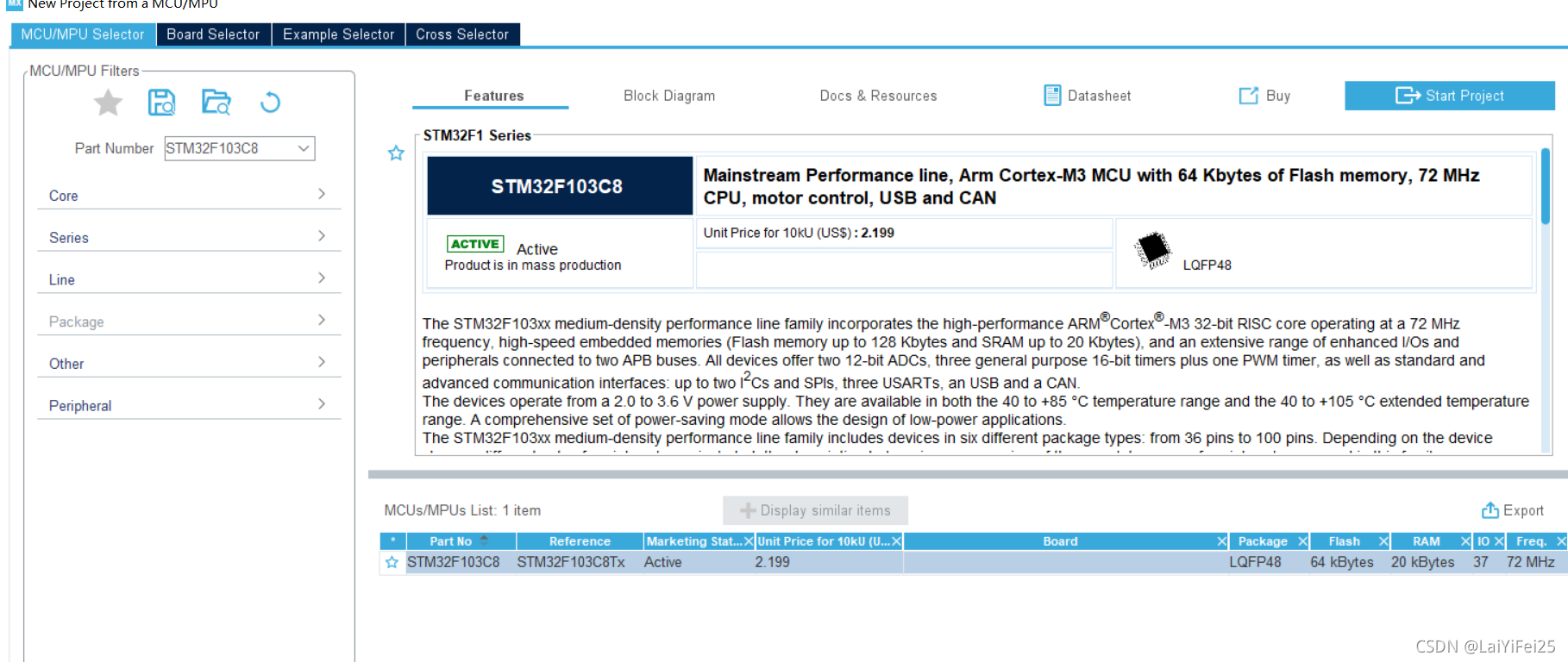
Task: Expand the Line filter
Action: pos(189,279)
